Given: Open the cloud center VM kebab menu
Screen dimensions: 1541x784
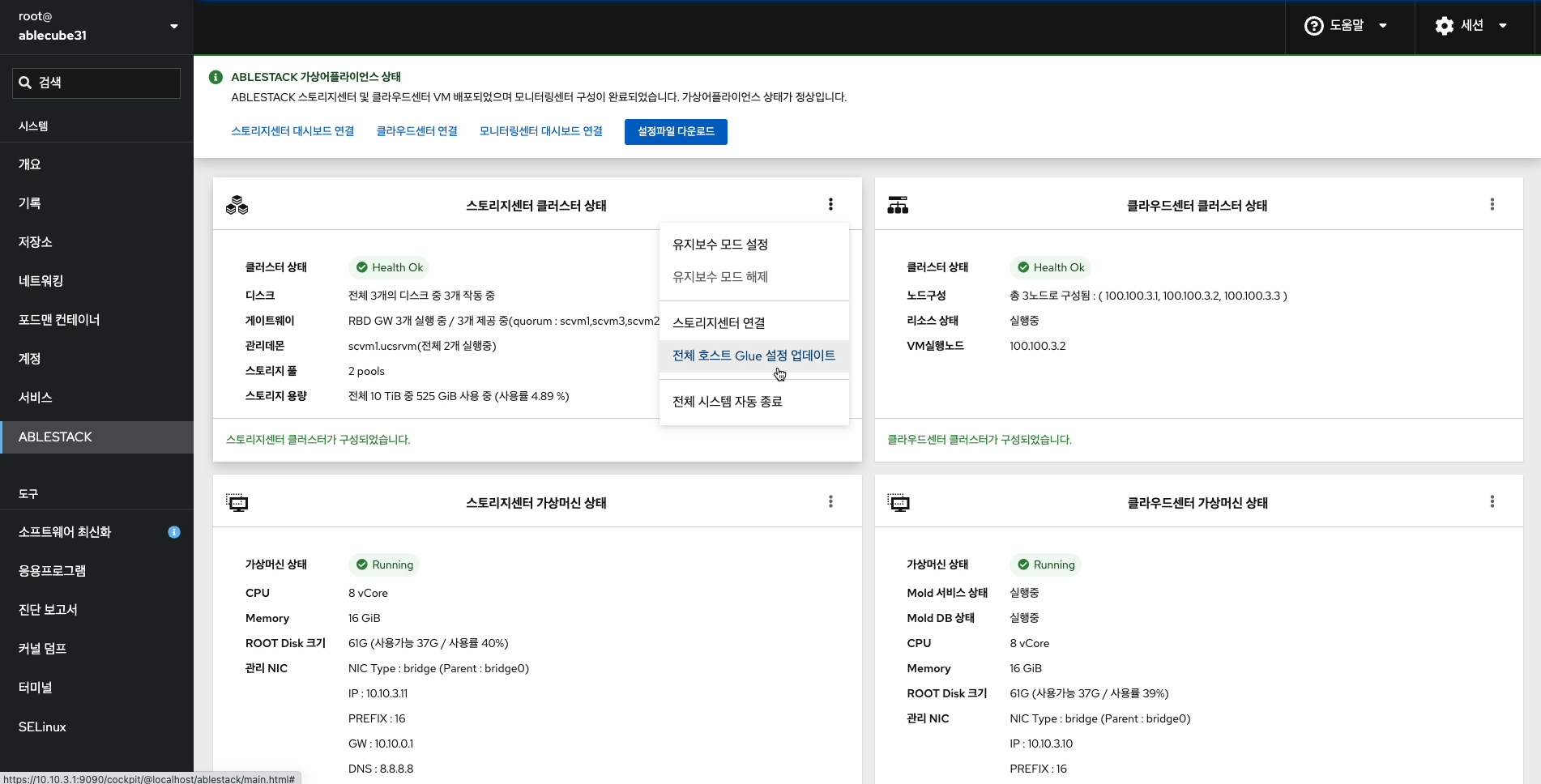Looking at the screenshot, I should coord(1492,501).
